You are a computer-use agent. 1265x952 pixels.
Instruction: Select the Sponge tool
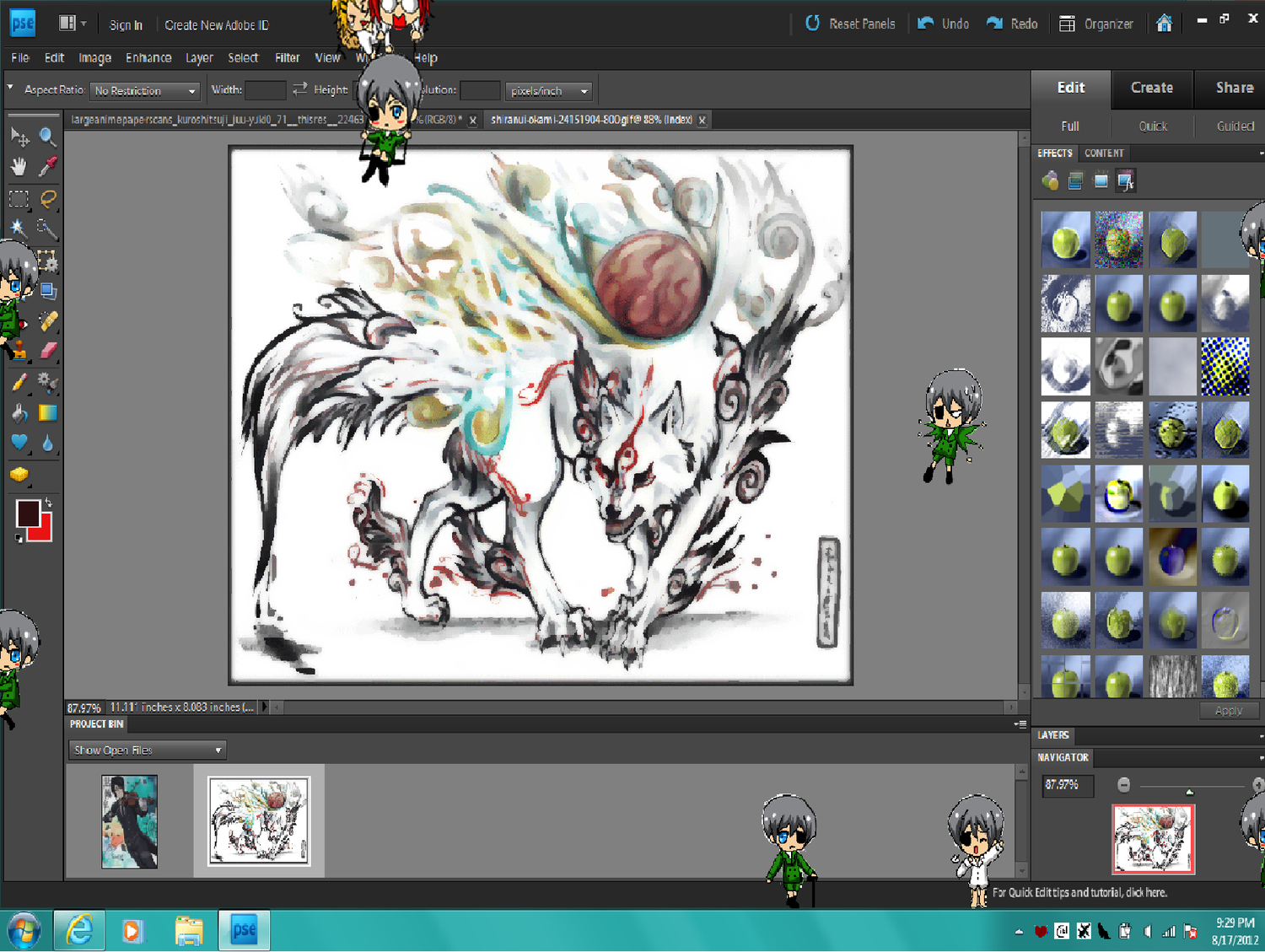point(19,476)
